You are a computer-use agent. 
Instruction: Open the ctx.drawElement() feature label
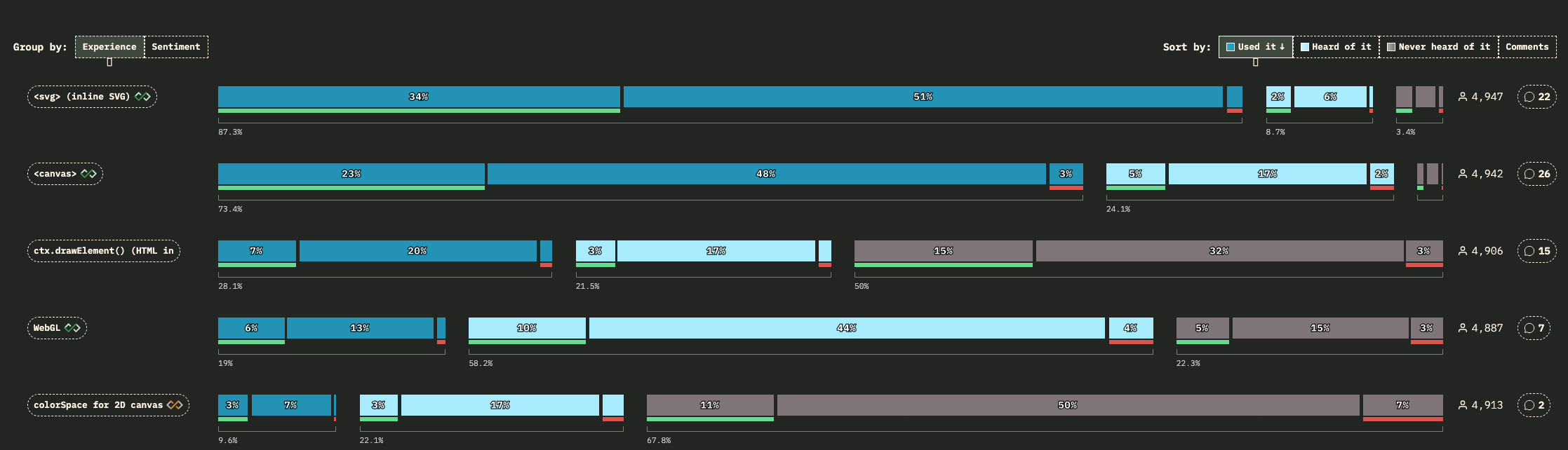(x=103, y=251)
